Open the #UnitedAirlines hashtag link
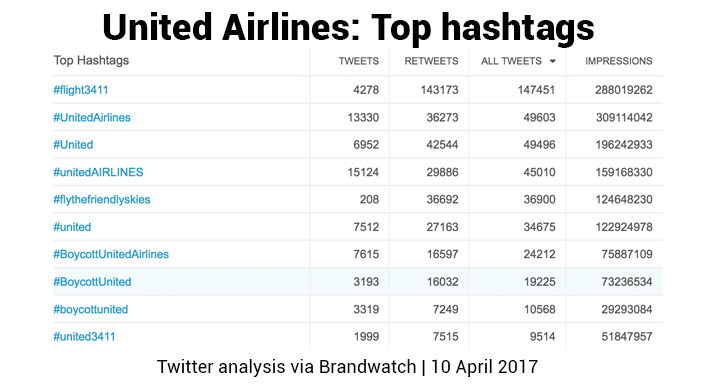703x389 pixels. [x=92, y=117]
